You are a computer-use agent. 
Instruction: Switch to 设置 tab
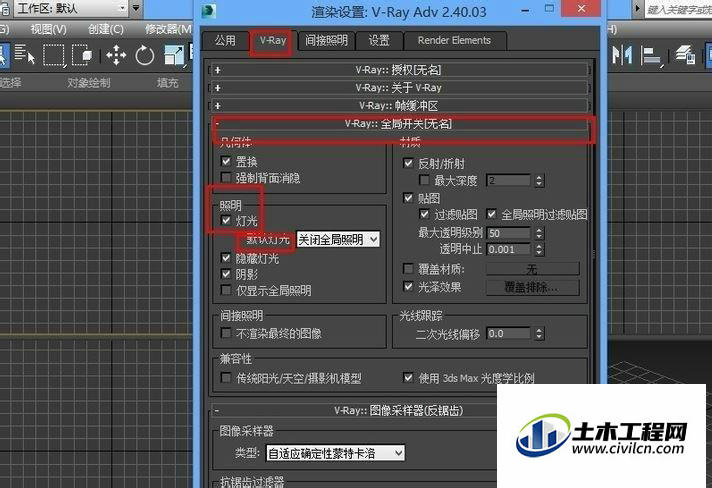pyautogui.click(x=379, y=40)
